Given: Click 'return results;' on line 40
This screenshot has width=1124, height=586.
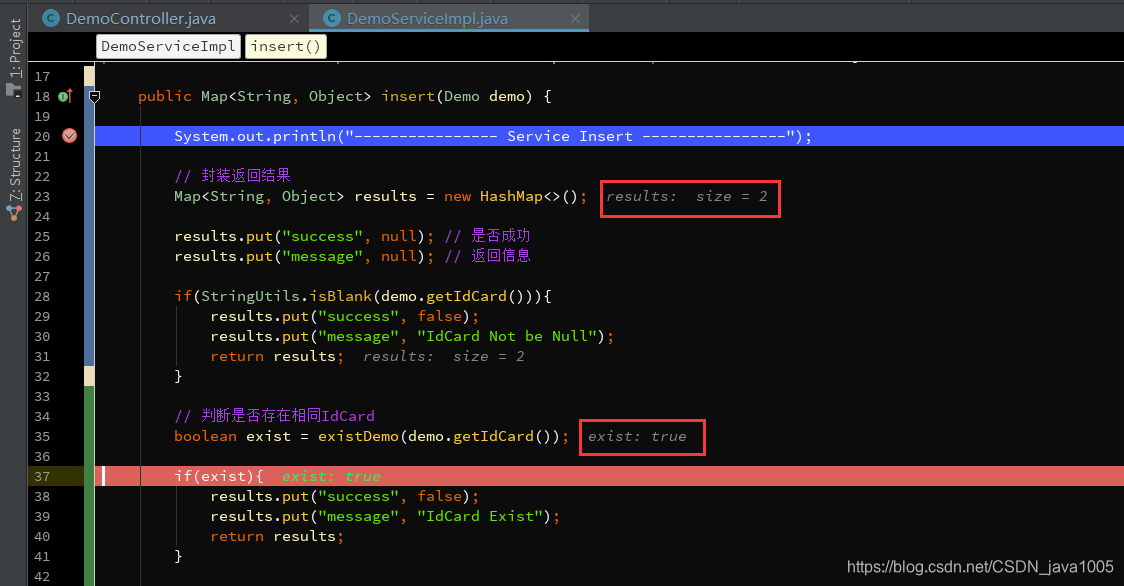Looking at the screenshot, I should click(277, 537).
